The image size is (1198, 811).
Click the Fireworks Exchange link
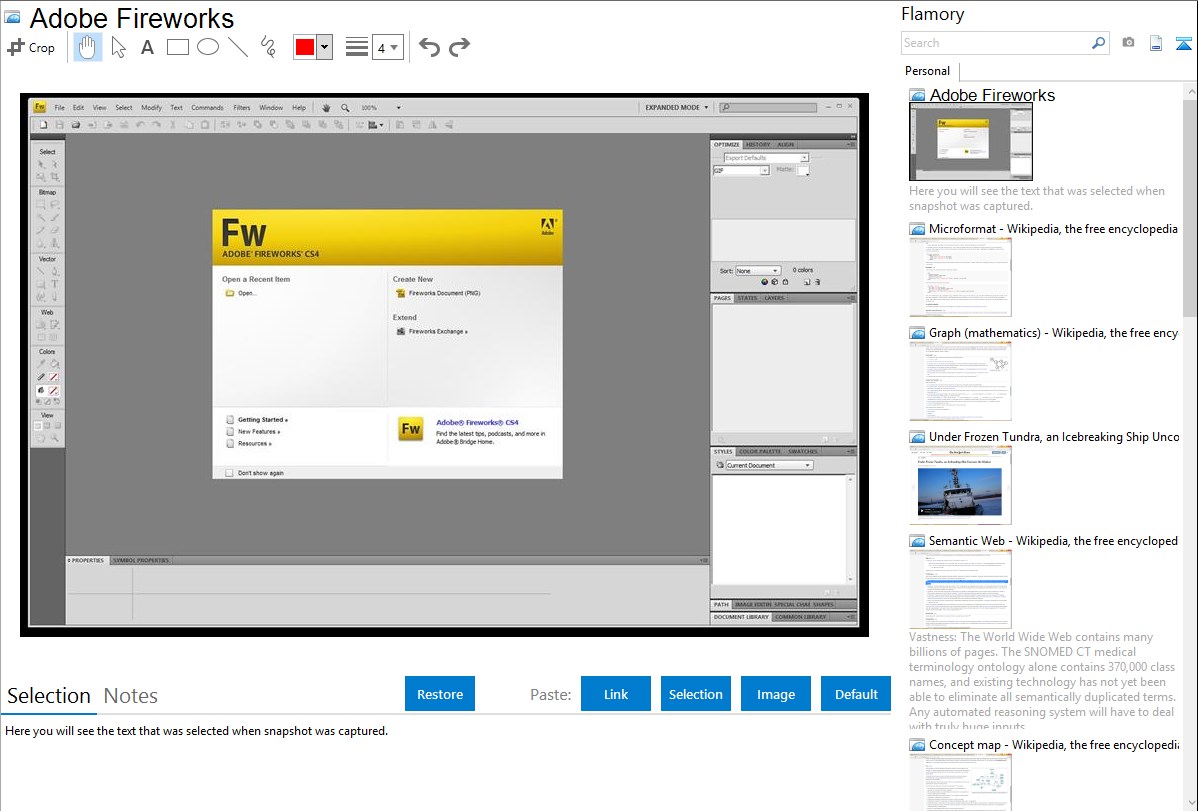438,332
